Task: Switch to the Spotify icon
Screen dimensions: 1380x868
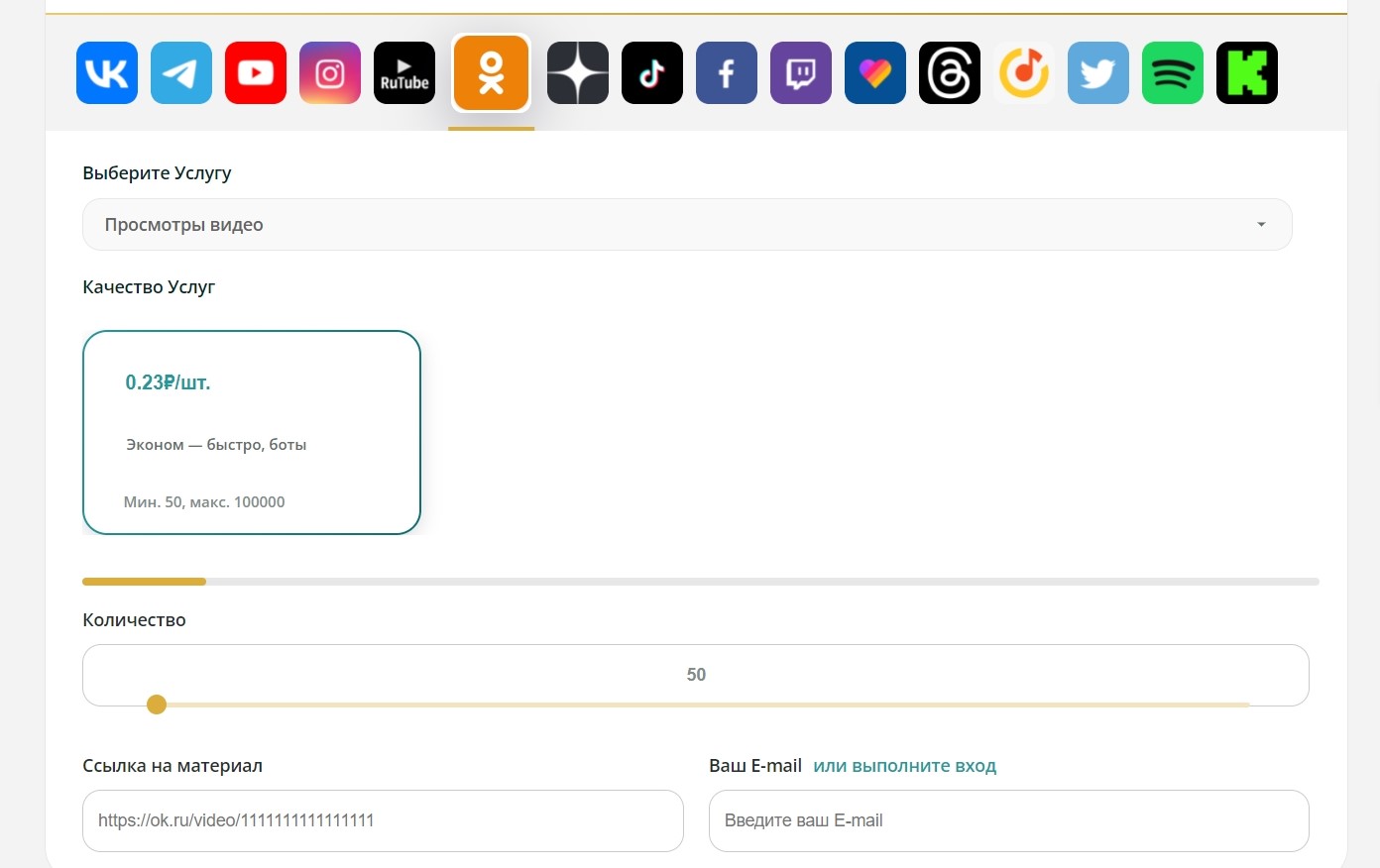Action: (1173, 72)
